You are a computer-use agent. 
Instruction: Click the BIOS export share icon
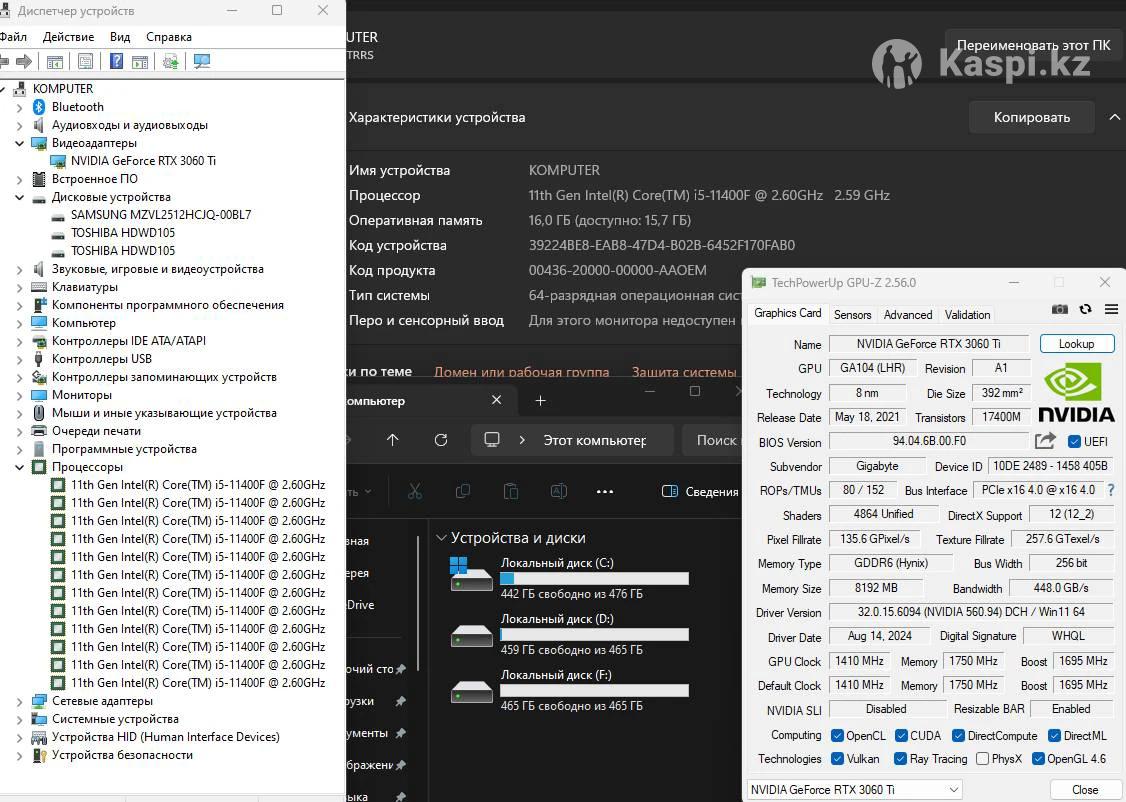[1045, 441]
